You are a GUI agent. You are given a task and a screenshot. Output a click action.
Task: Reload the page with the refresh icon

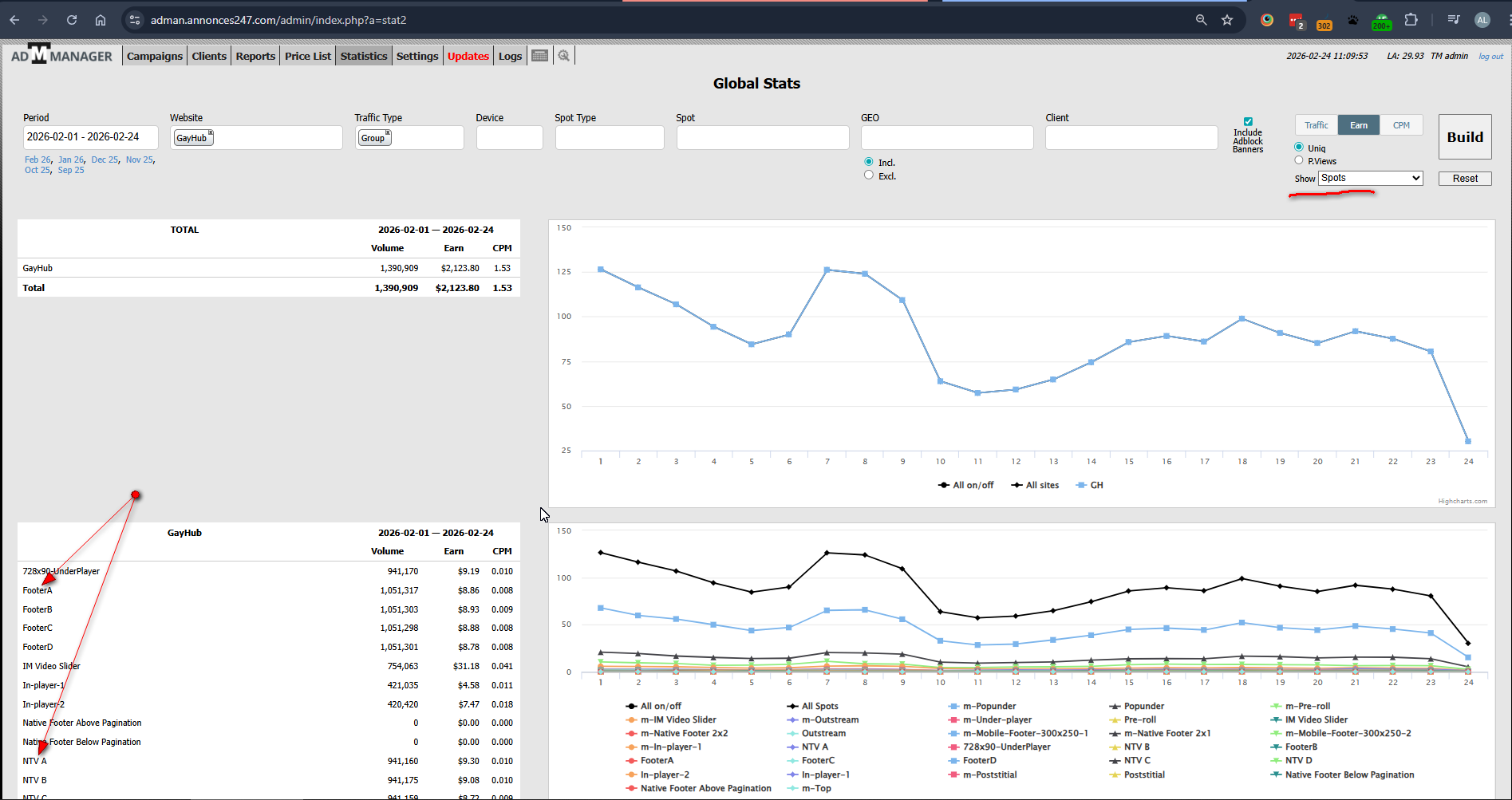click(x=72, y=20)
